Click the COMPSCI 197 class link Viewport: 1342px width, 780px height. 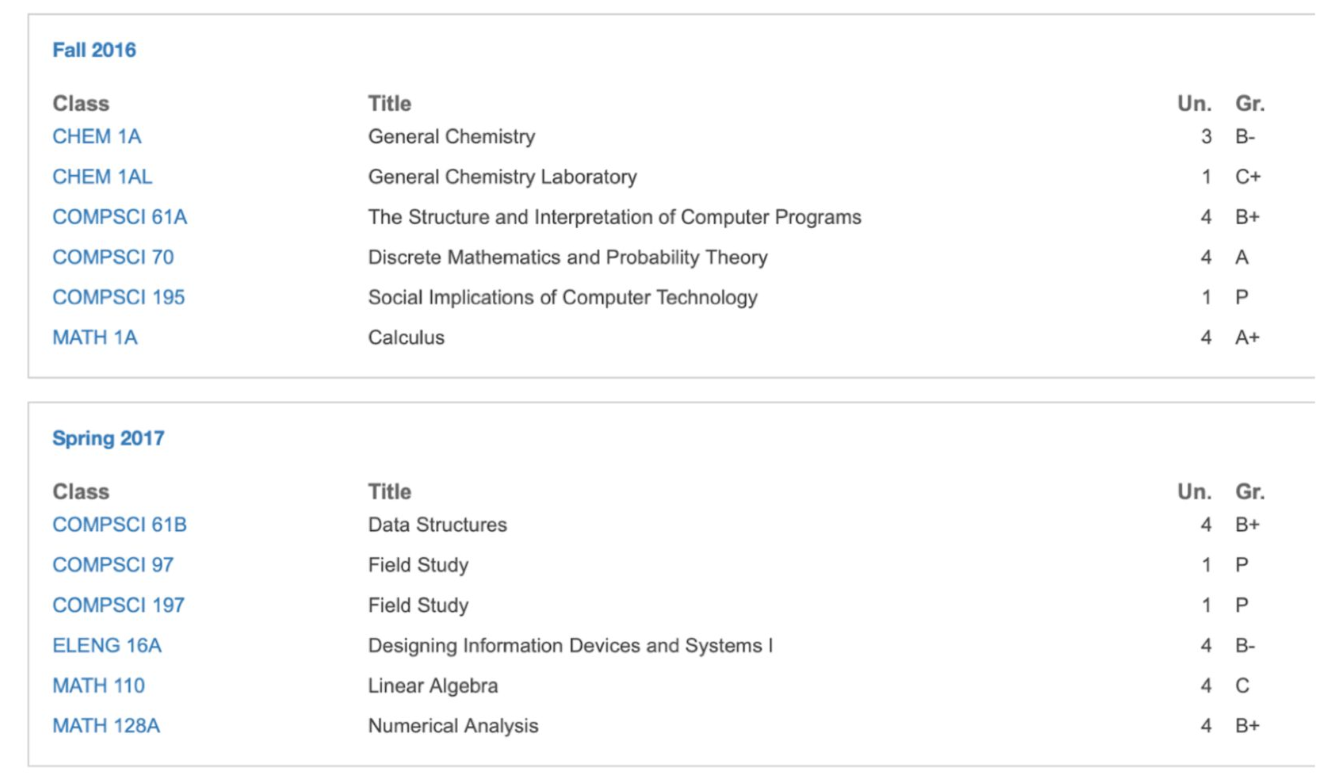[118, 605]
